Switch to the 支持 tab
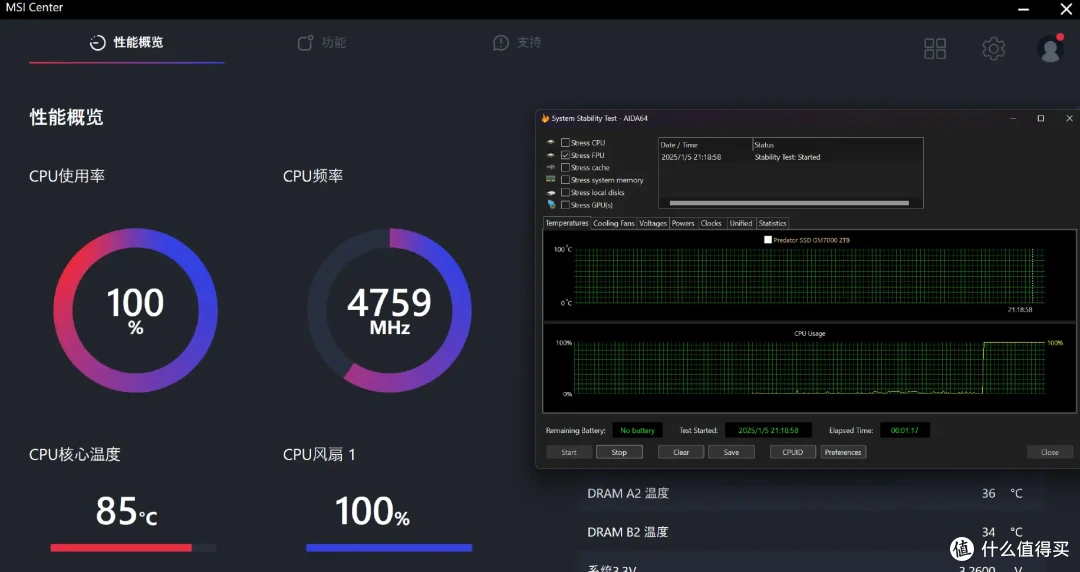This screenshot has height=572, width=1080. click(x=517, y=43)
